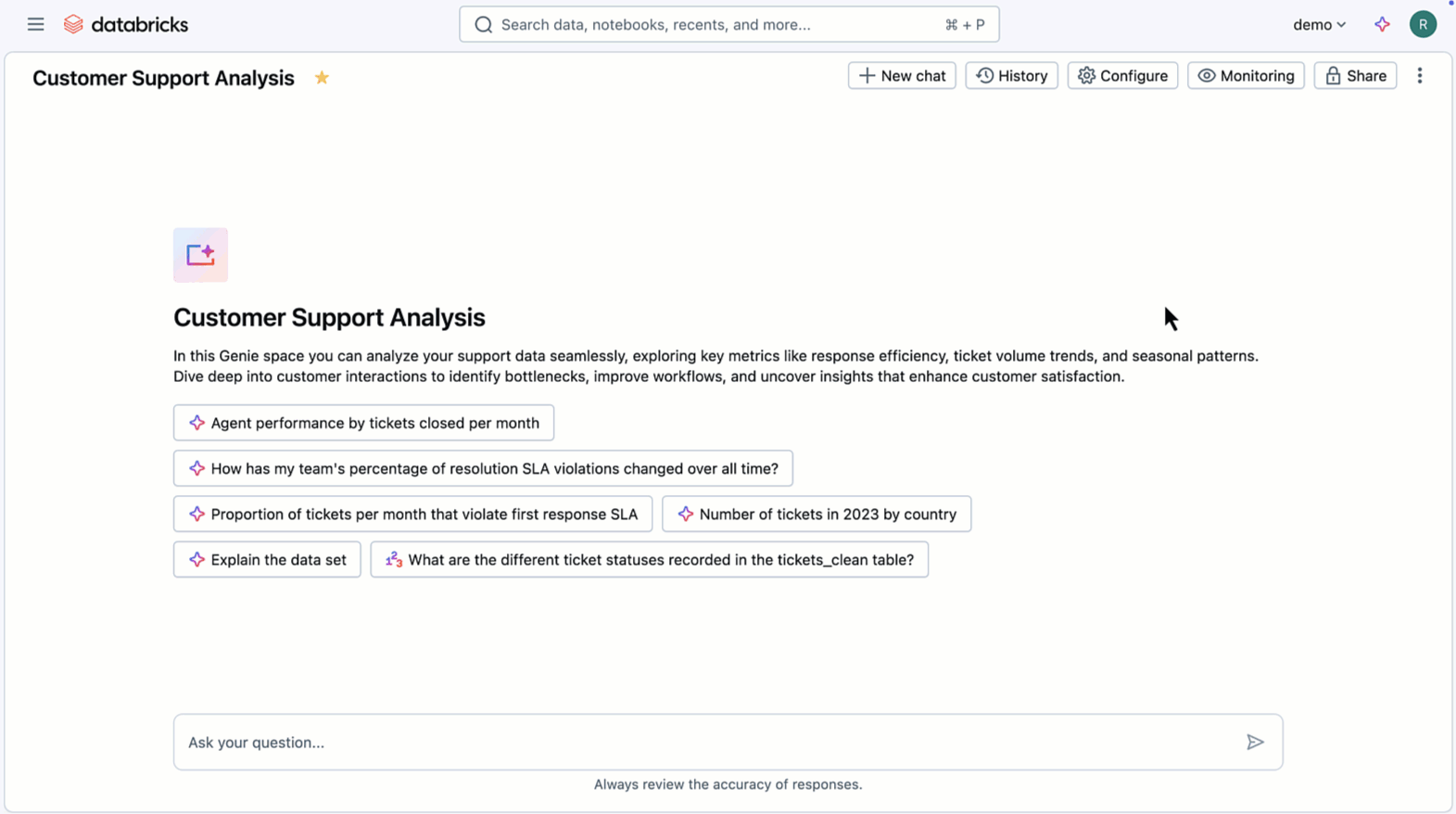Image resolution: width=1456 pixels, height=814 pixels.
Task: Start a New chat
Action: tap(902, 76)
